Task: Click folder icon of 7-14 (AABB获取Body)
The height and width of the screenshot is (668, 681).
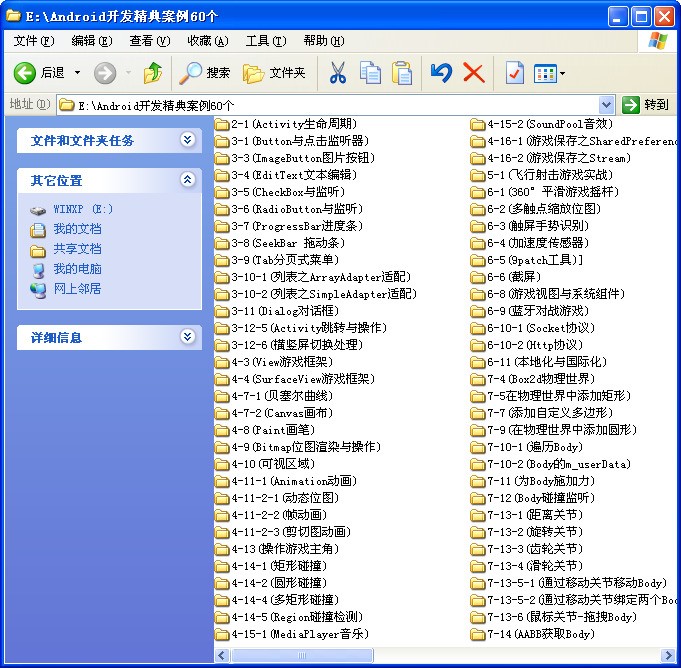Action: 478,635
